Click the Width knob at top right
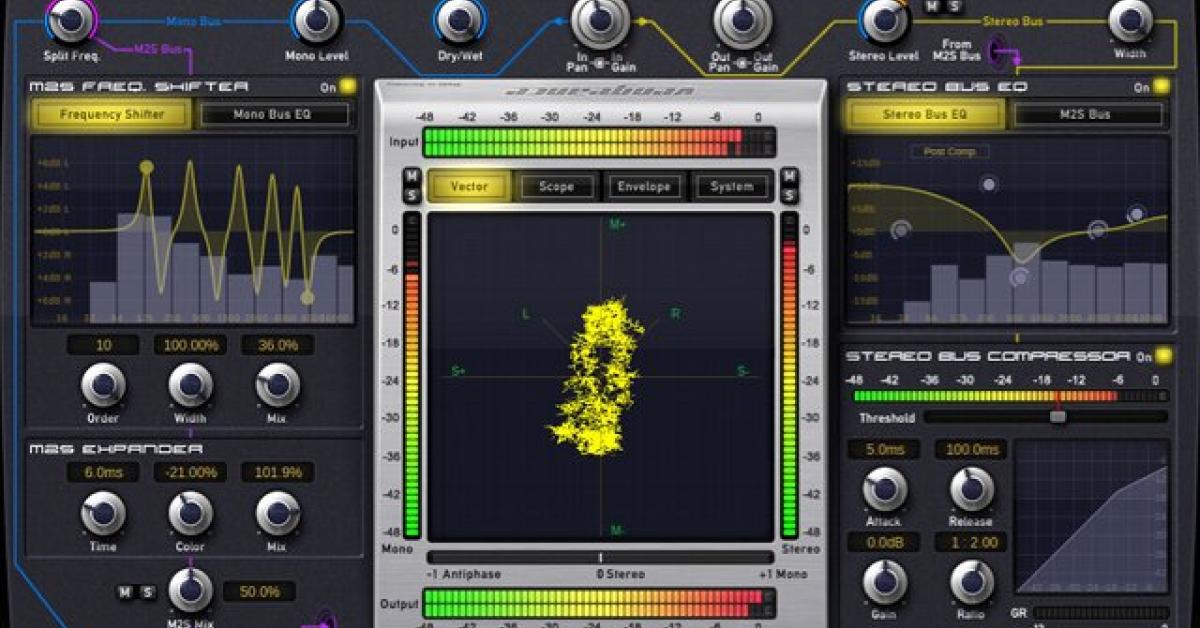 point(1130,19)
